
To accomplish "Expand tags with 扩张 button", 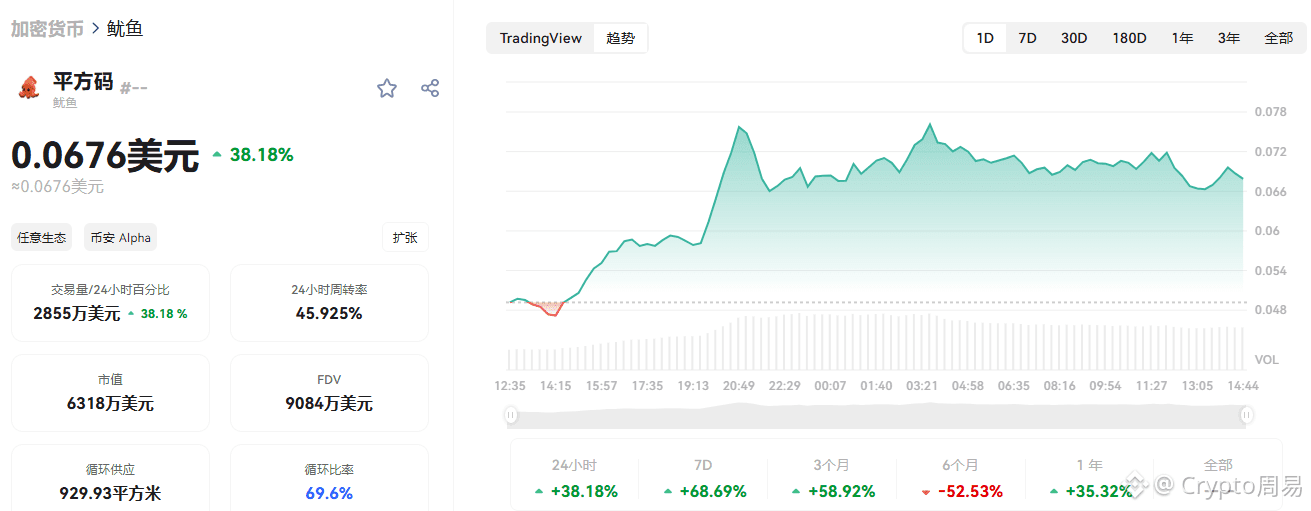I will tap(405, 237).
